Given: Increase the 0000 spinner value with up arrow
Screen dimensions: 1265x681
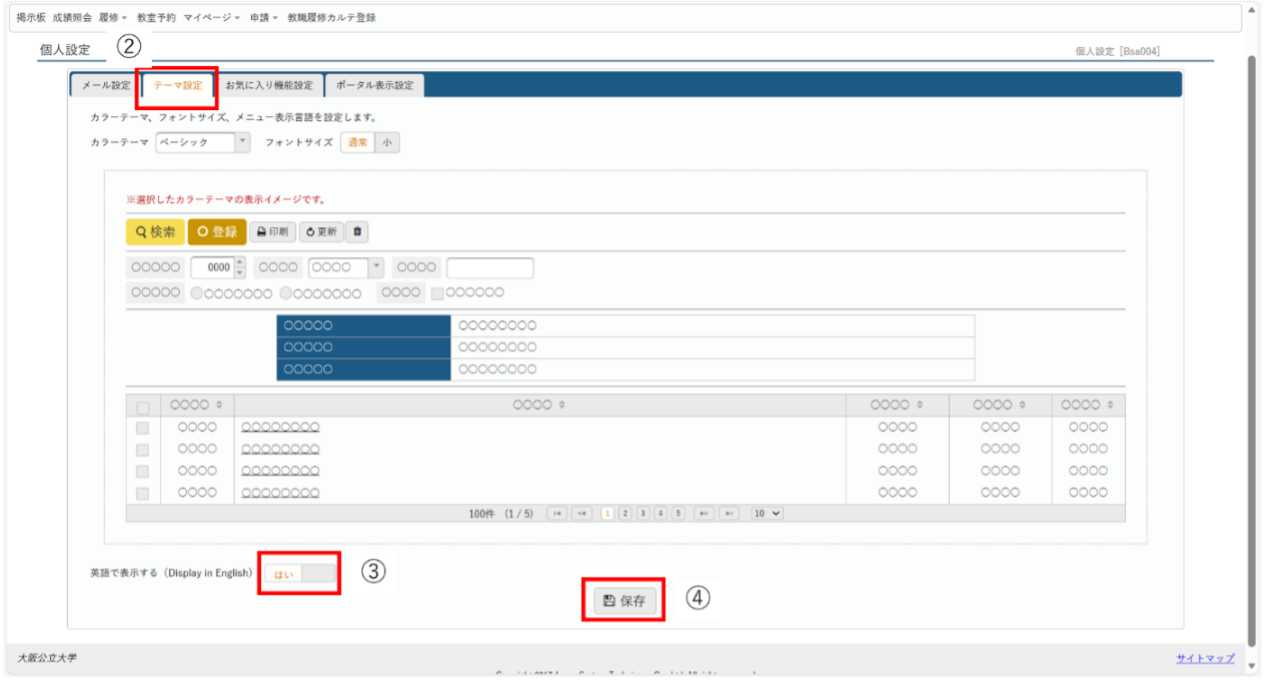Looking at the screenshot, I should pos(239,263).
